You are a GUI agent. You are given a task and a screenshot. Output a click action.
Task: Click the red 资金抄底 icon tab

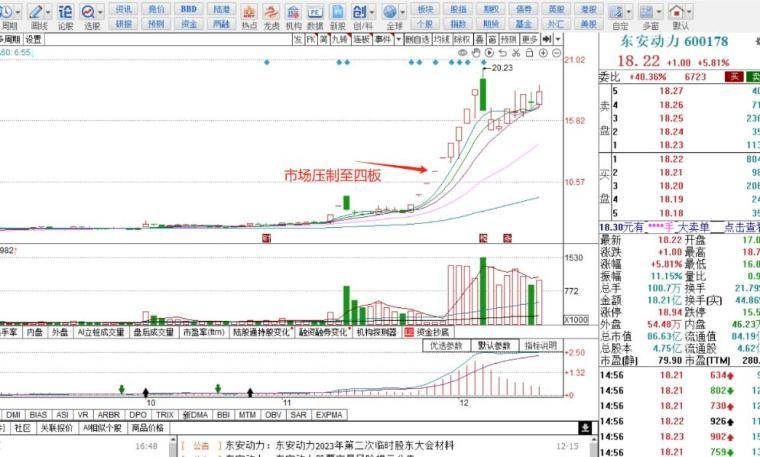(409, 332)
